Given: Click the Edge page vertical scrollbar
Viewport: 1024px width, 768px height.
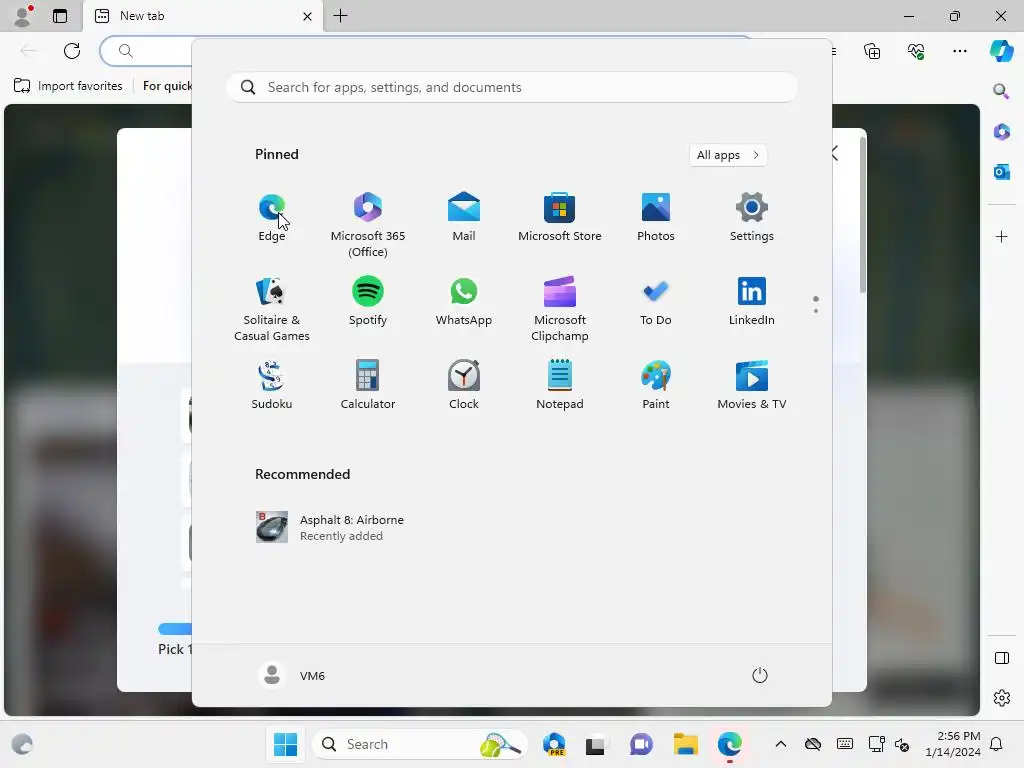Looking at the screenshot, I should pos(863,216).
